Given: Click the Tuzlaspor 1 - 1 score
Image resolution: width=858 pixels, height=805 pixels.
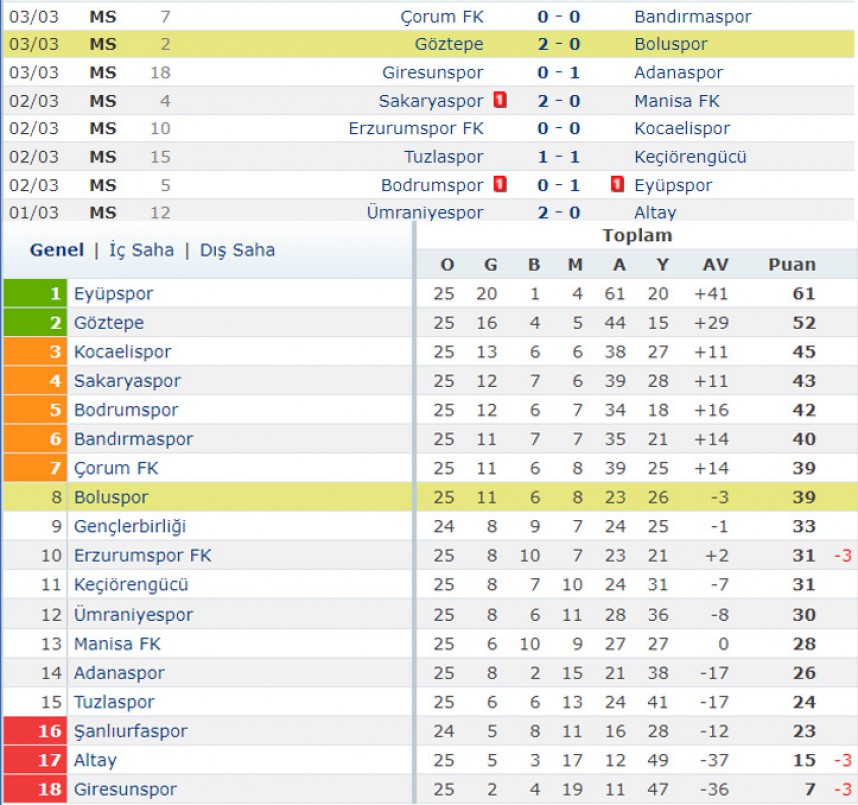Looking at the screenshot, I should click(559, 157).
